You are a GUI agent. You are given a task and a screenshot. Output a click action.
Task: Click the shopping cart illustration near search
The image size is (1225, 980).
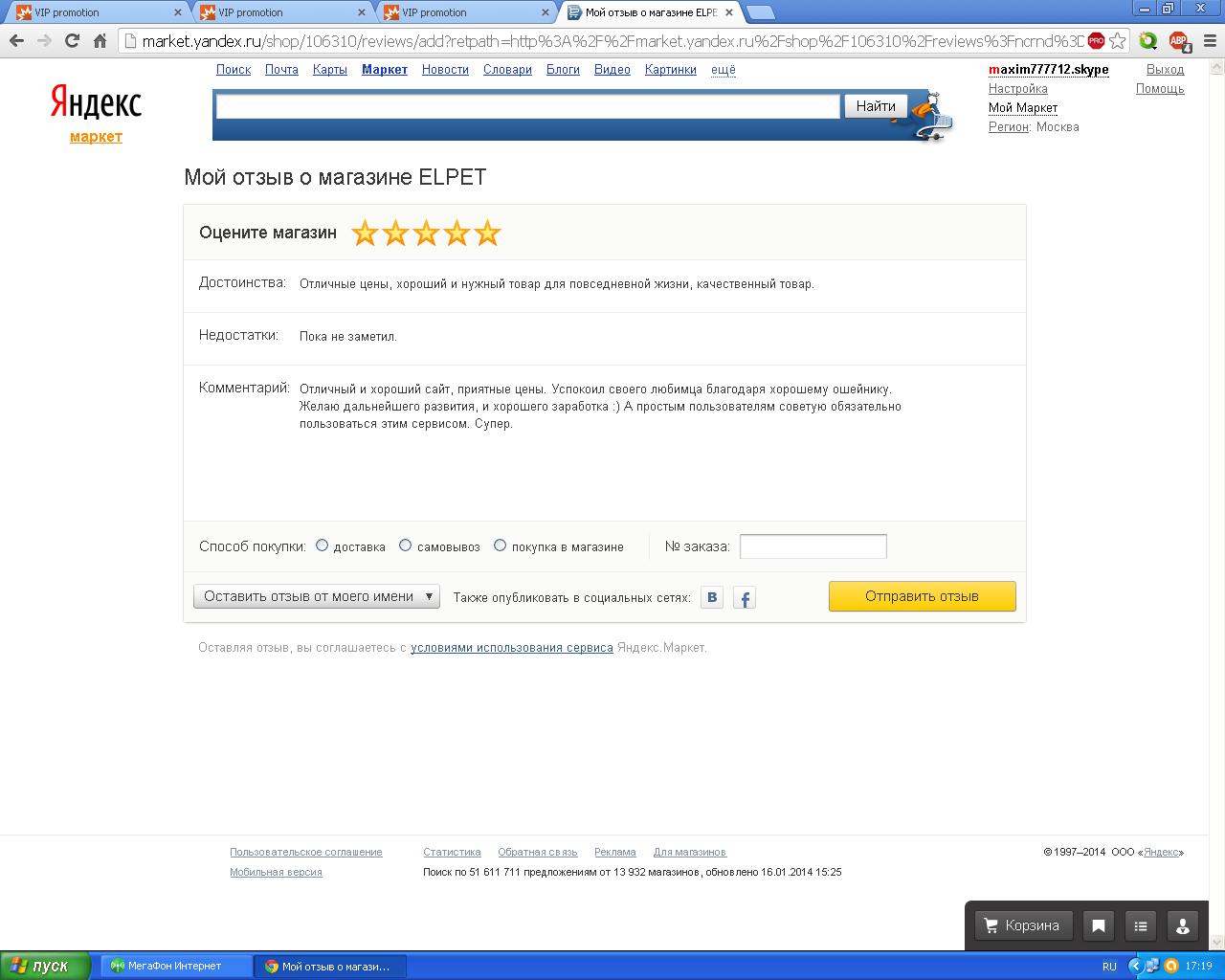click(x=928, y=117)
